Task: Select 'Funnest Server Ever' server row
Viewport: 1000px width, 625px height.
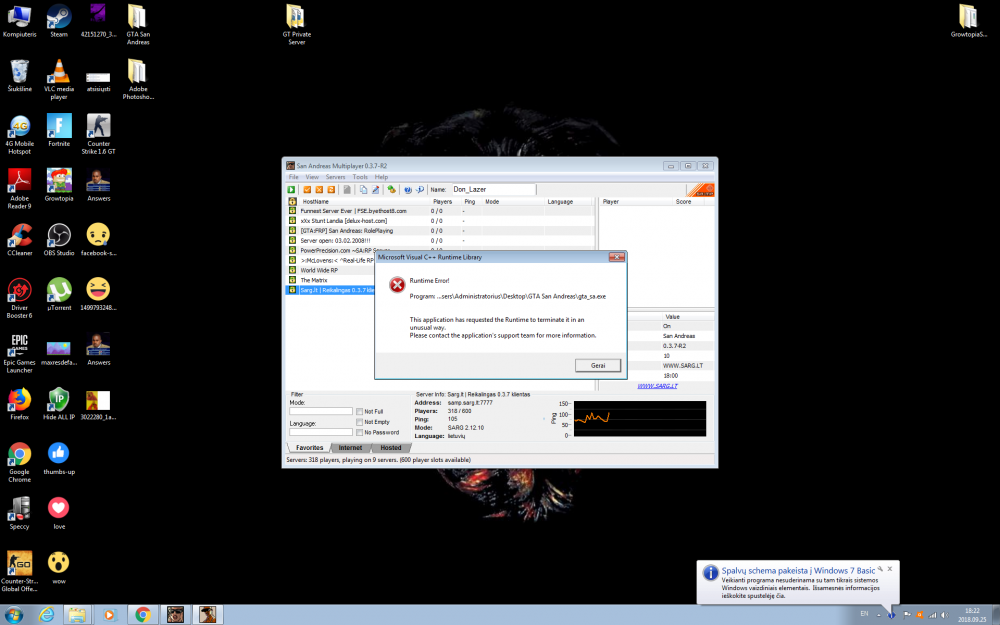Action: (x=440, y=211)
